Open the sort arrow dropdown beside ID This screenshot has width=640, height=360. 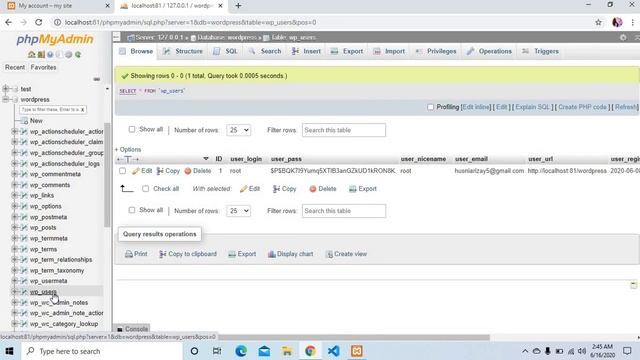pos(206,159)
